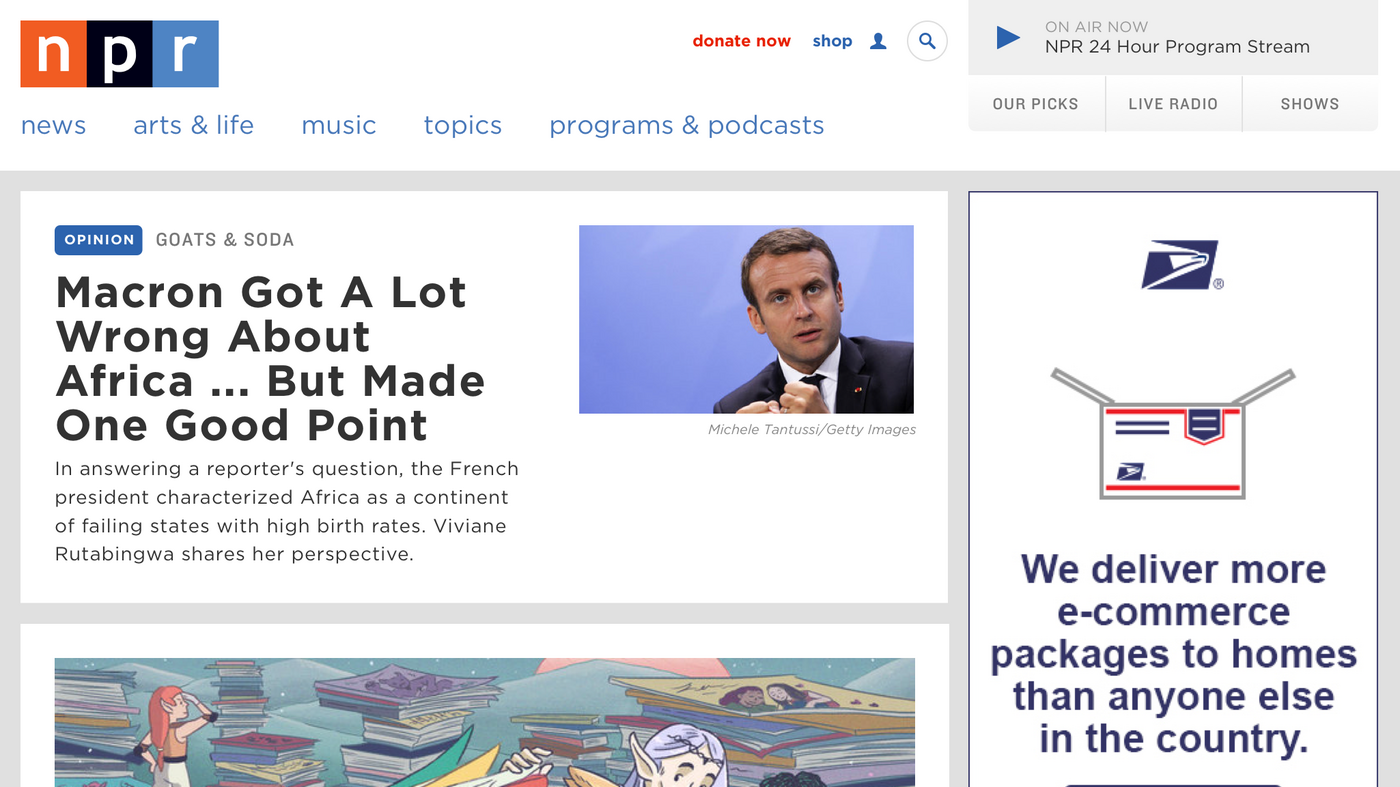Open programs & podcasts
The height and width of the screenshot is (787, 1400).
[x=686, y=124]
